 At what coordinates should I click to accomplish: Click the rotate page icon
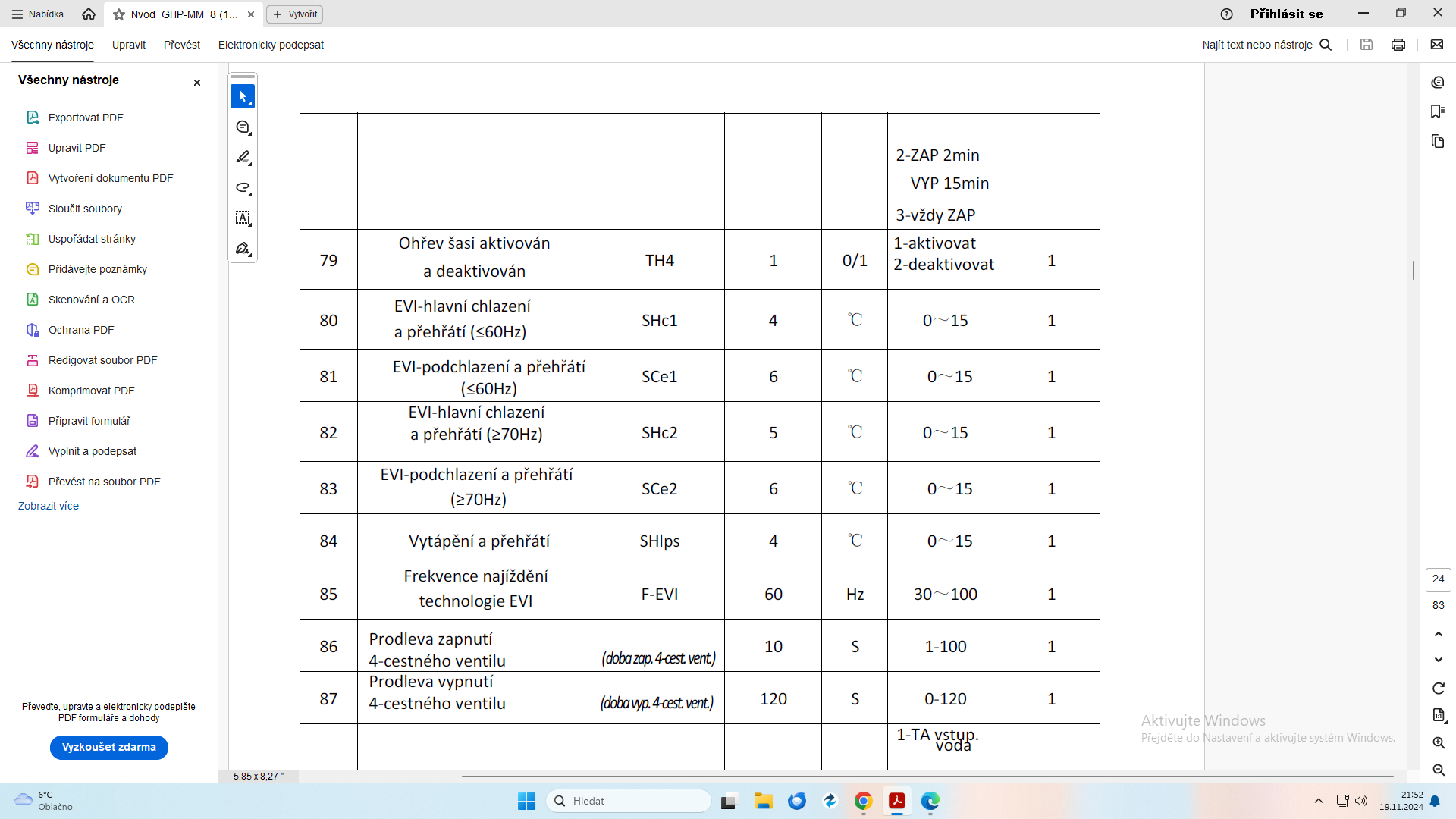[1439, 689]
